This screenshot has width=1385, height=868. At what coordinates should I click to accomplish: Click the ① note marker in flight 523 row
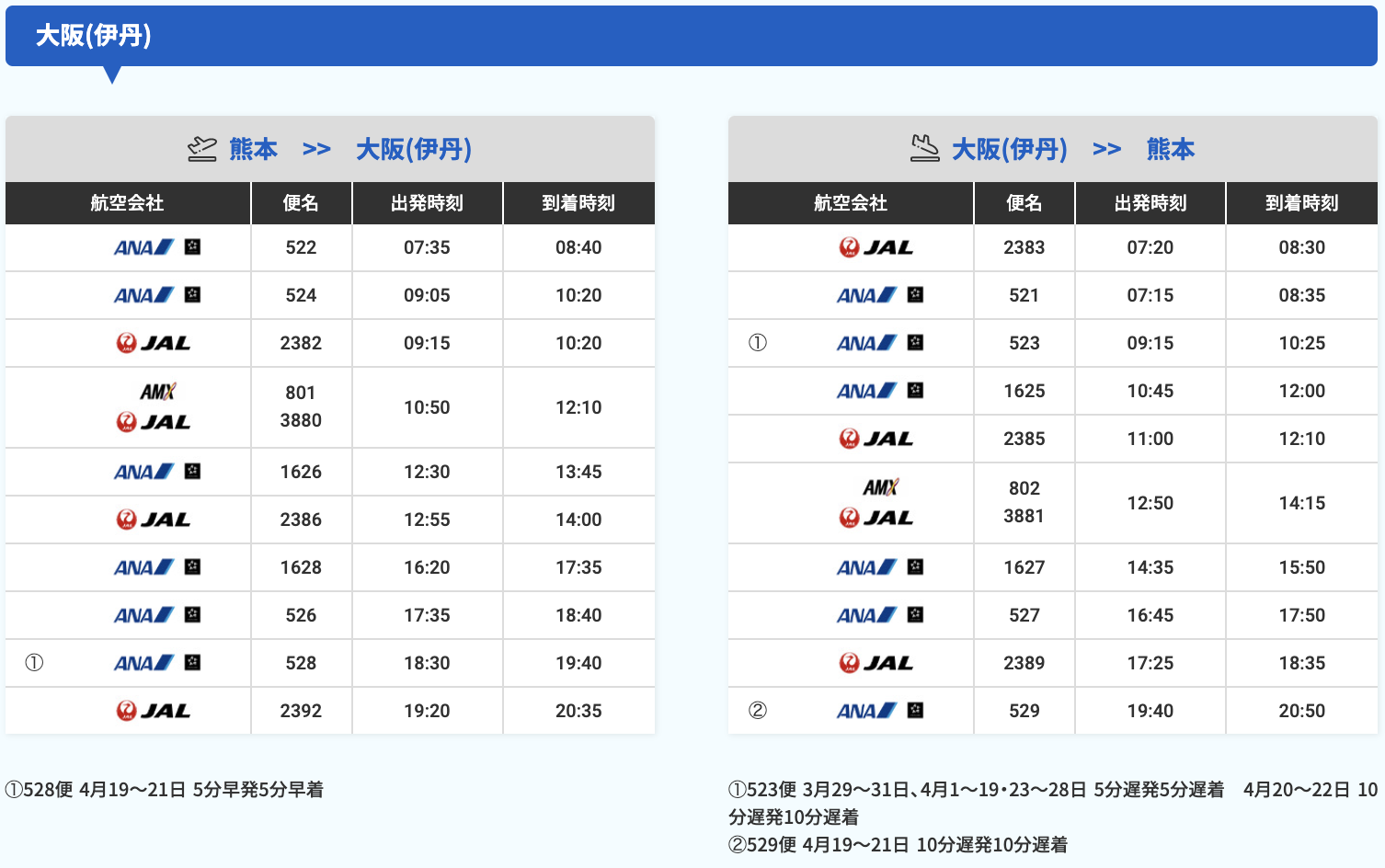758,343
